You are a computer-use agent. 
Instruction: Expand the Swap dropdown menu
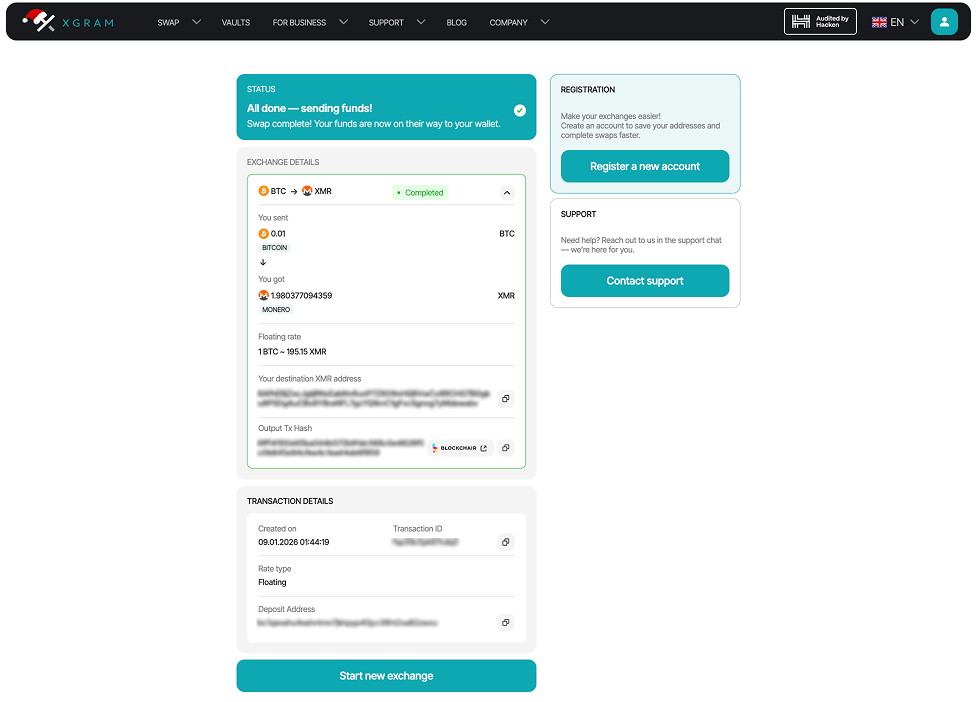pos(178,22)
